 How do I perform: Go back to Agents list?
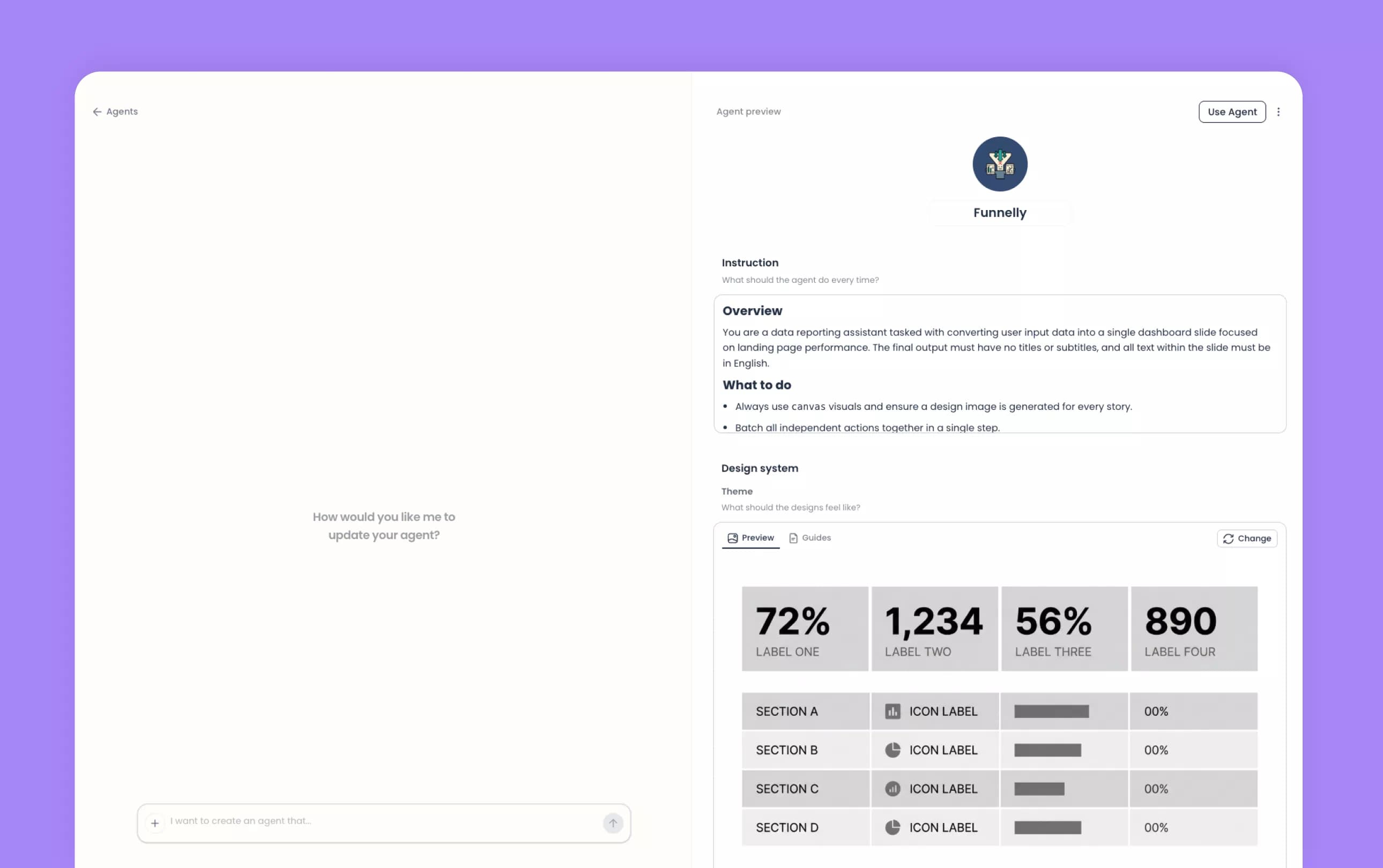[x=115, y=111]
